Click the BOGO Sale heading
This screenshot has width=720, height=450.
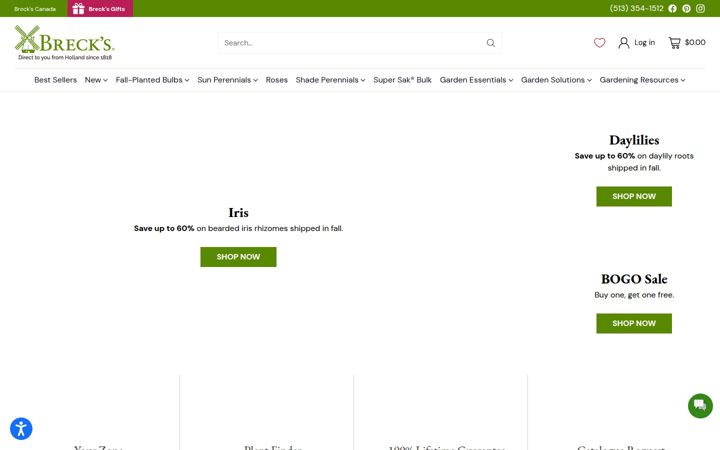pyautogui.click(x=634, y=279)
